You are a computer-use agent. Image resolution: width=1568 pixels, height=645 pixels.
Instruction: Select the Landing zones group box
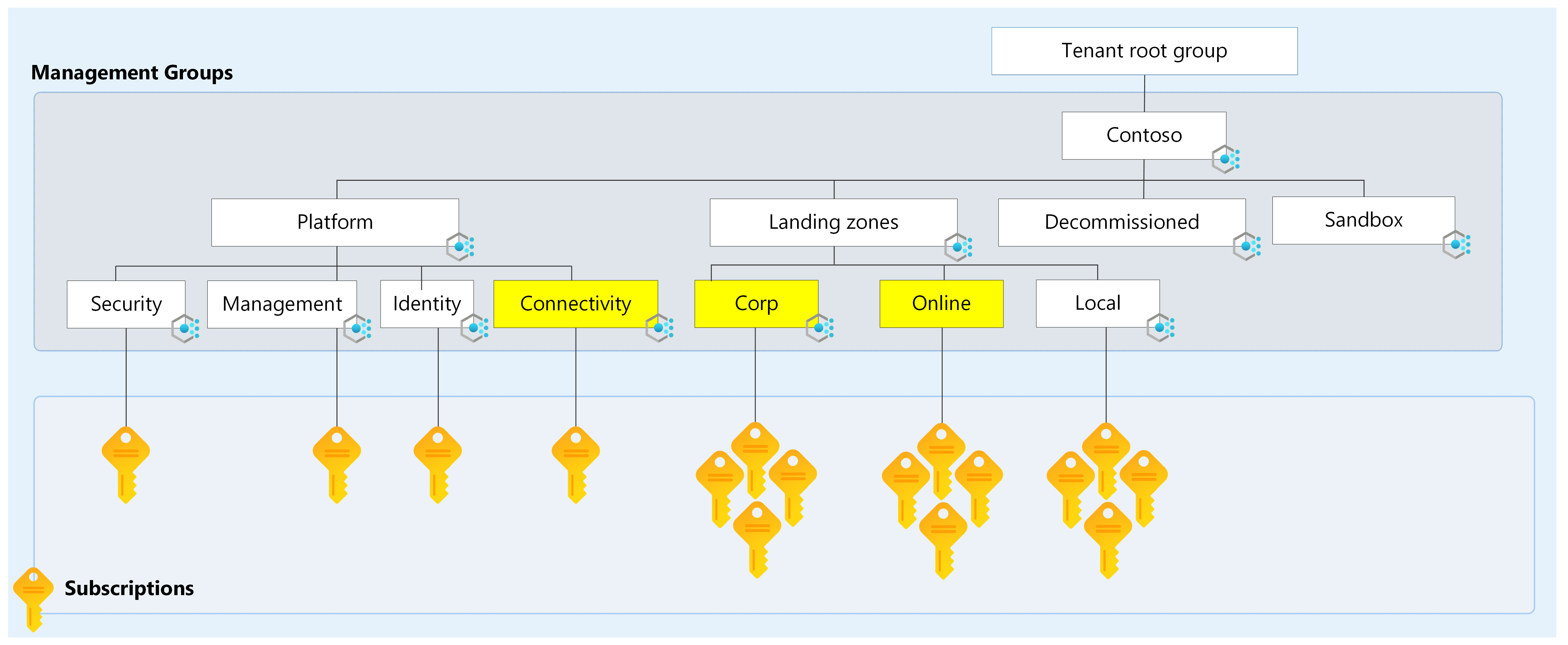click(x=833, y=222)
